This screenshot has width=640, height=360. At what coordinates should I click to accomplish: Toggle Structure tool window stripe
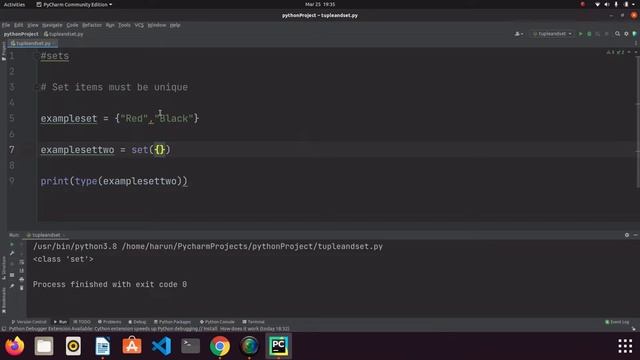3,268
